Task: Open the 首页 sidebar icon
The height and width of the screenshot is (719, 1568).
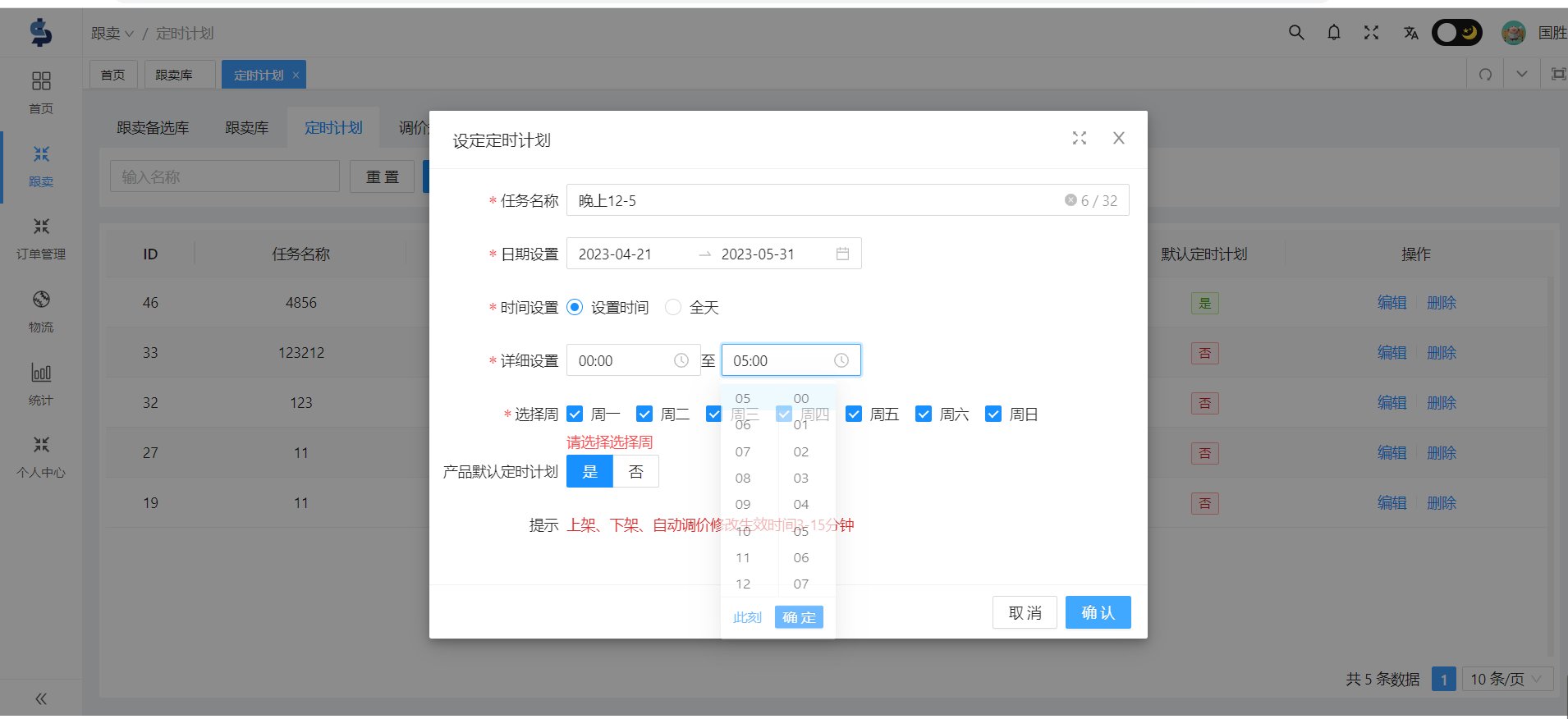Action: pyautogui.click(x=41, y=80)
